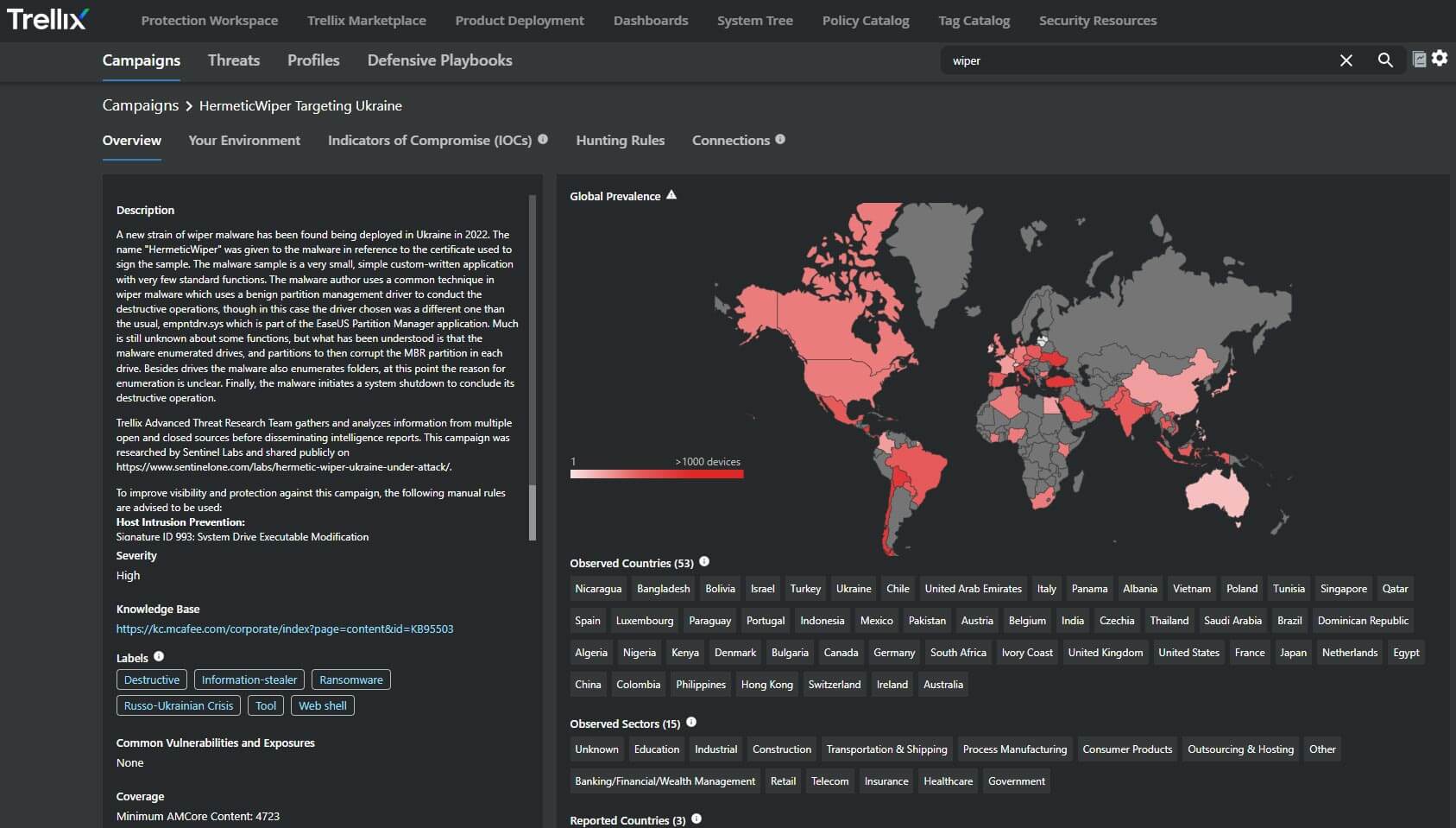
Task: Click info icon beside Observed Sectors
Action: coord(691,722)
